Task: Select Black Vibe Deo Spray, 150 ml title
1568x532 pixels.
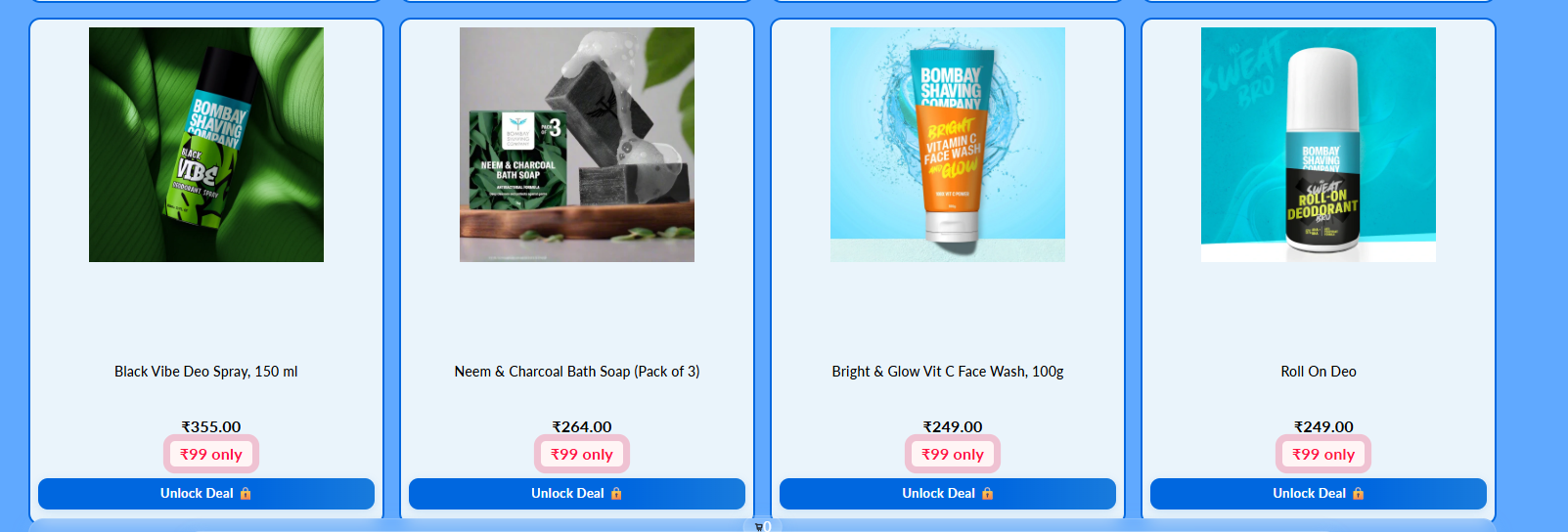Action: [x=206, y=372]
